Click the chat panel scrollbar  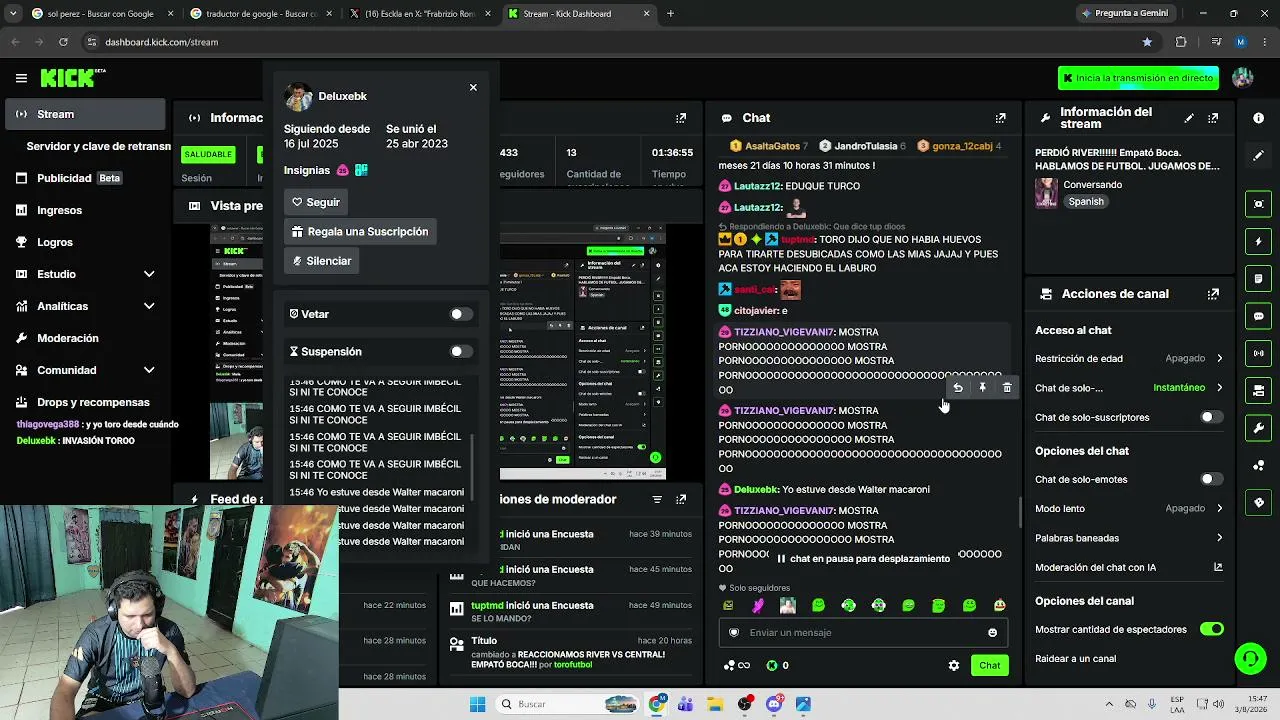1019,512
